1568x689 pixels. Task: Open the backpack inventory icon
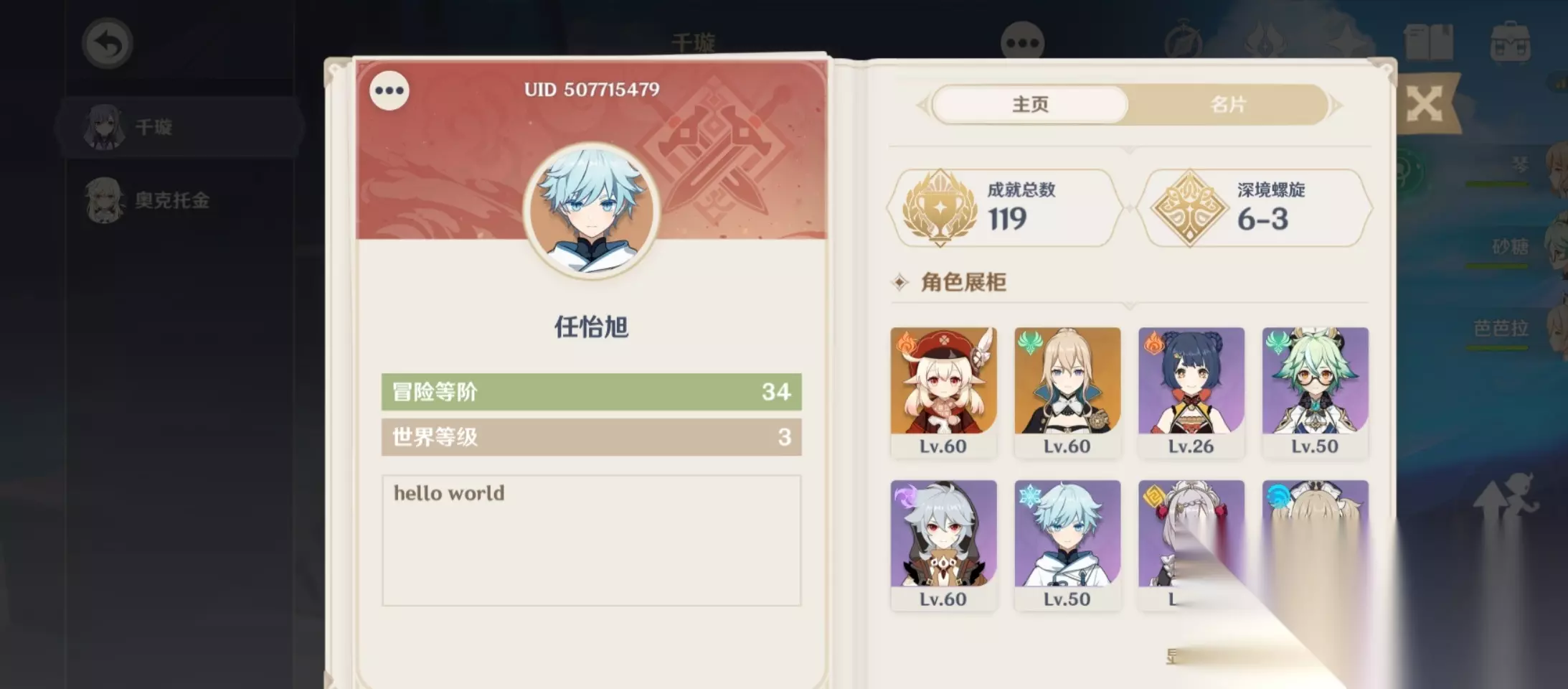pos(1511,43)
